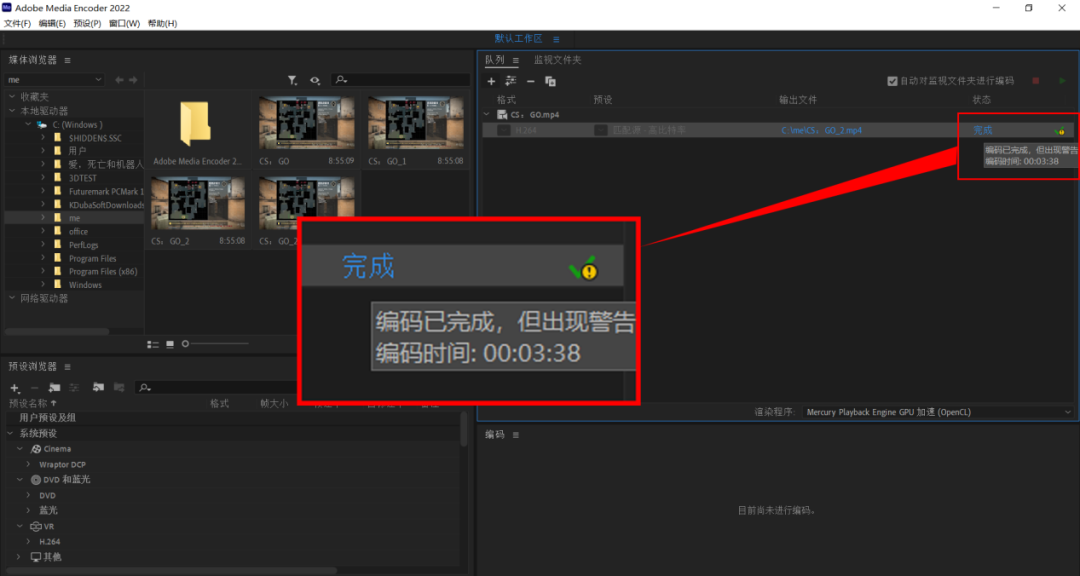Go back with Media Browser left arrow
The image size is (1080, 576).
(x=119, y=80)
